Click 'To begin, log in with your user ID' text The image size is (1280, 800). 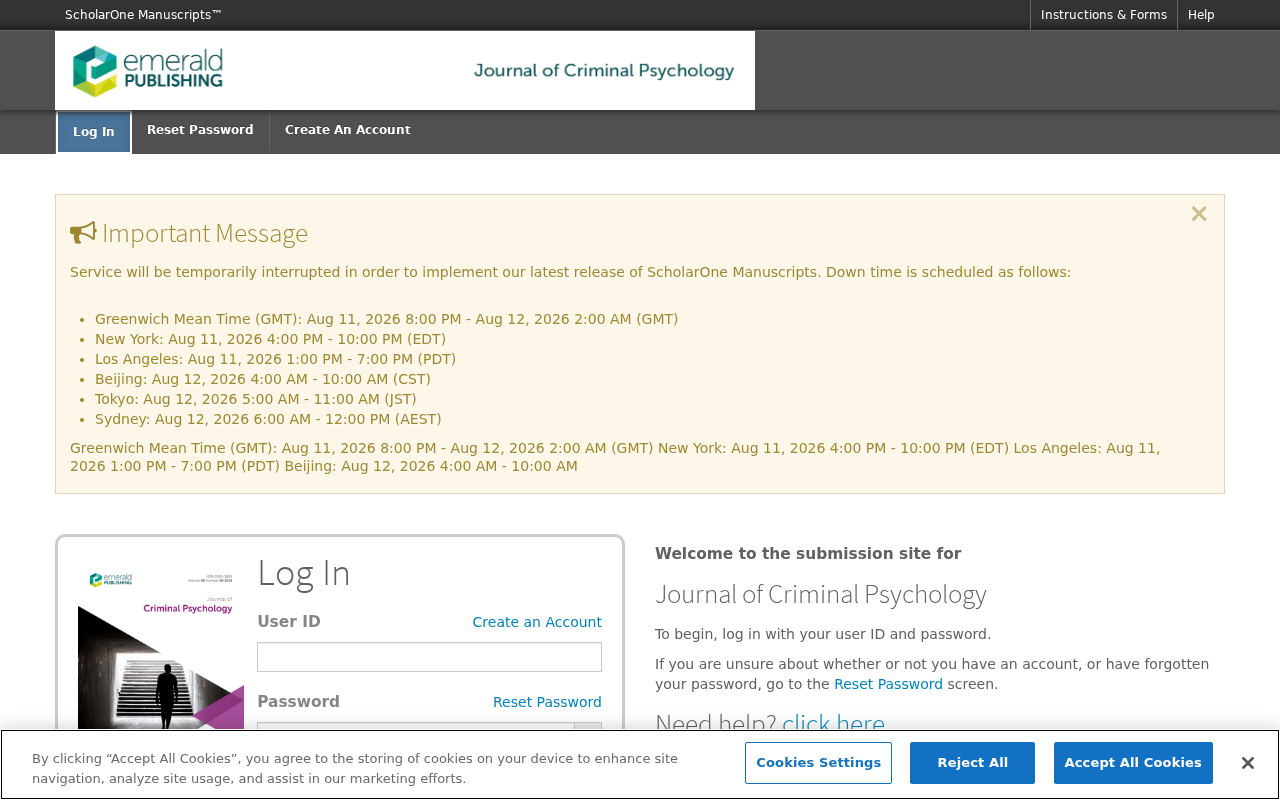coord(823,634)
